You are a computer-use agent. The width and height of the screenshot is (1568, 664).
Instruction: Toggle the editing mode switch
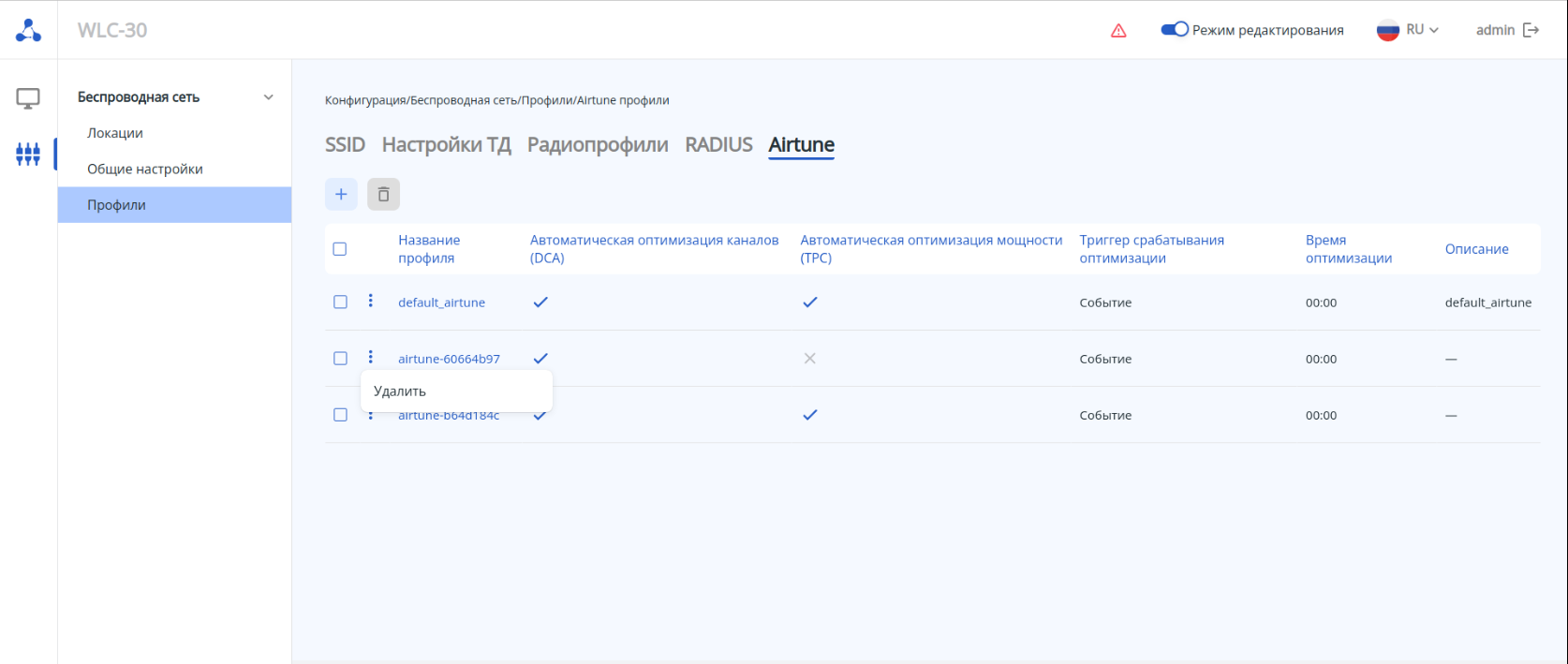pos(1175,30)
